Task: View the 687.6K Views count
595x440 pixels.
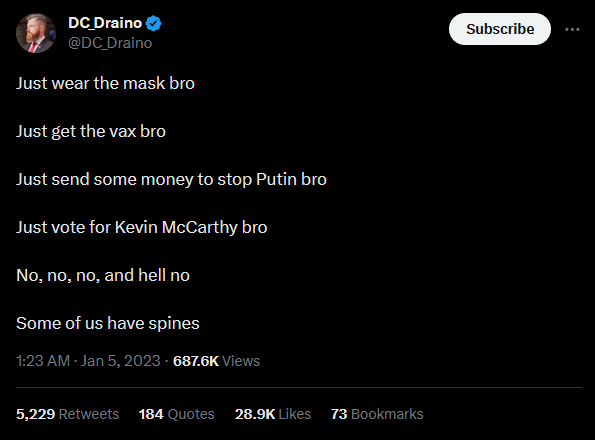Action: point(216,361)
